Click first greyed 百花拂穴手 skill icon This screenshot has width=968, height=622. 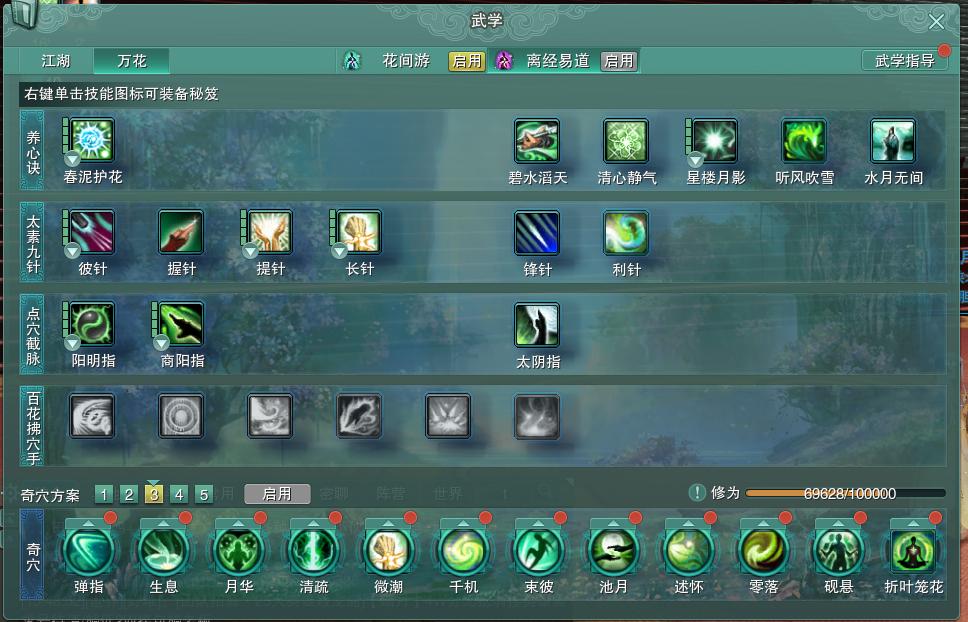[92, 417]
